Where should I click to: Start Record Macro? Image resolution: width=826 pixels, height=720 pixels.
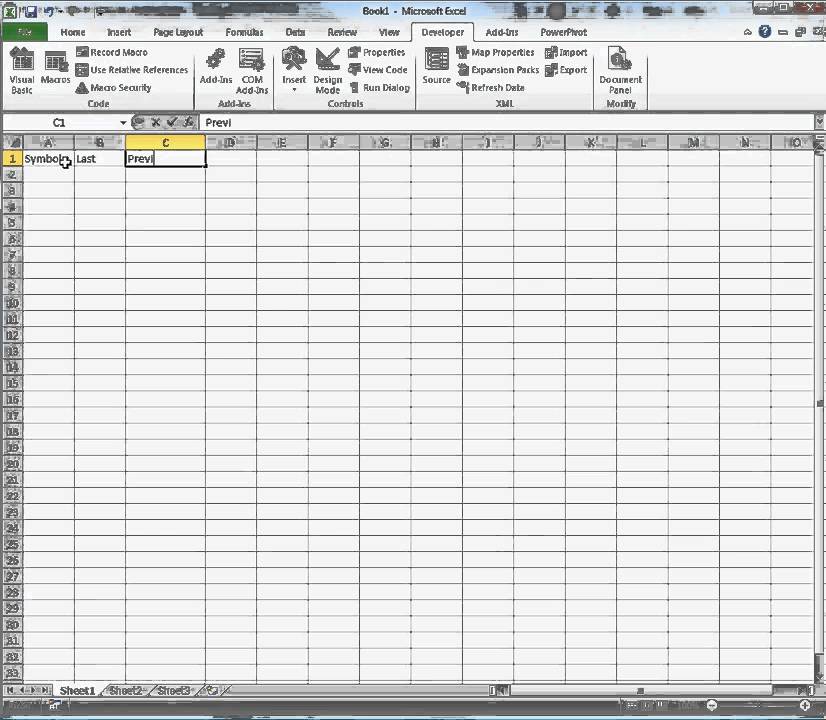click(x=111, y=52)
